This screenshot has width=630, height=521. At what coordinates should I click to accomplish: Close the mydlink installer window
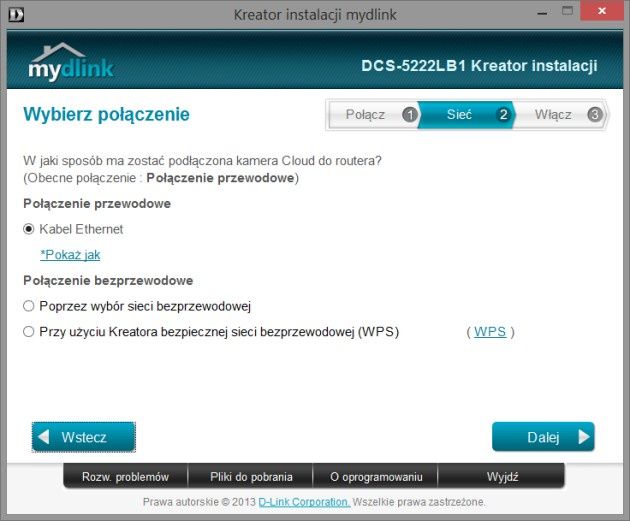point(601,11)
